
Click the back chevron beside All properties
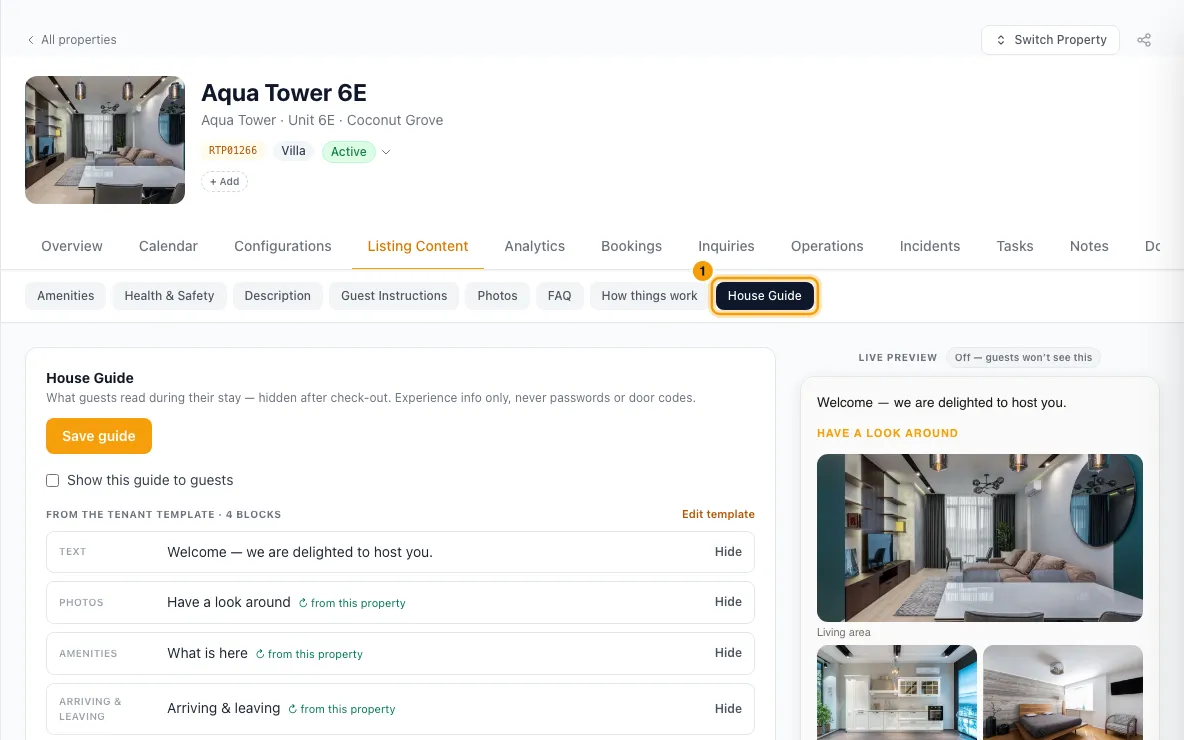[x=30, y=40]
